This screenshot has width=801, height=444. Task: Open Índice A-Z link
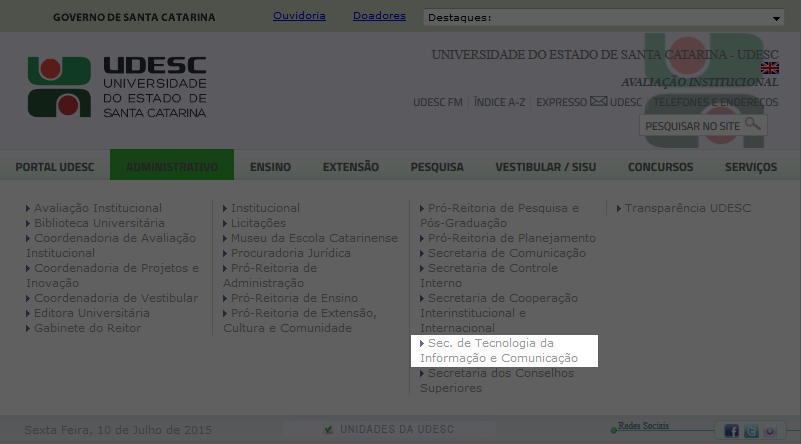[500, 102]
